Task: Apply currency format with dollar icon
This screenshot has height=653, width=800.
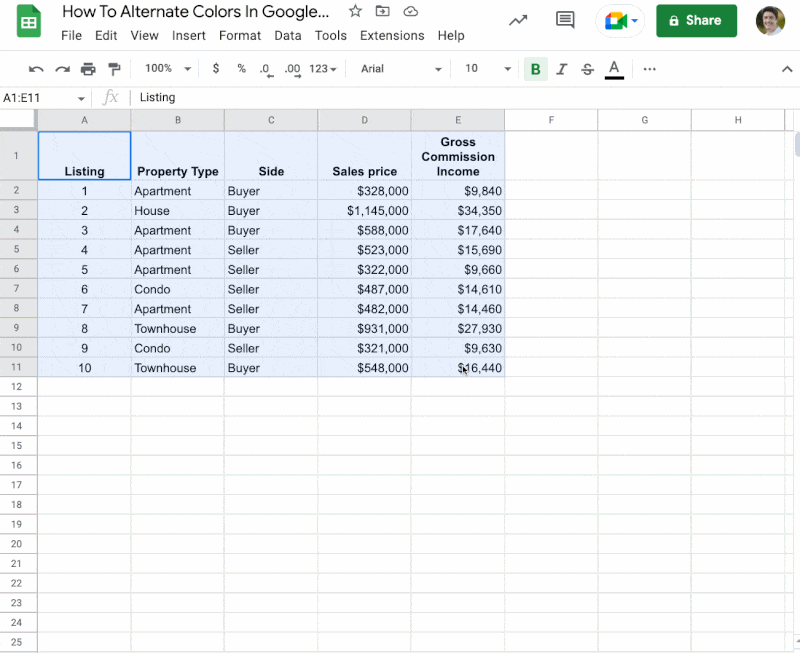Action: point(216,68)
